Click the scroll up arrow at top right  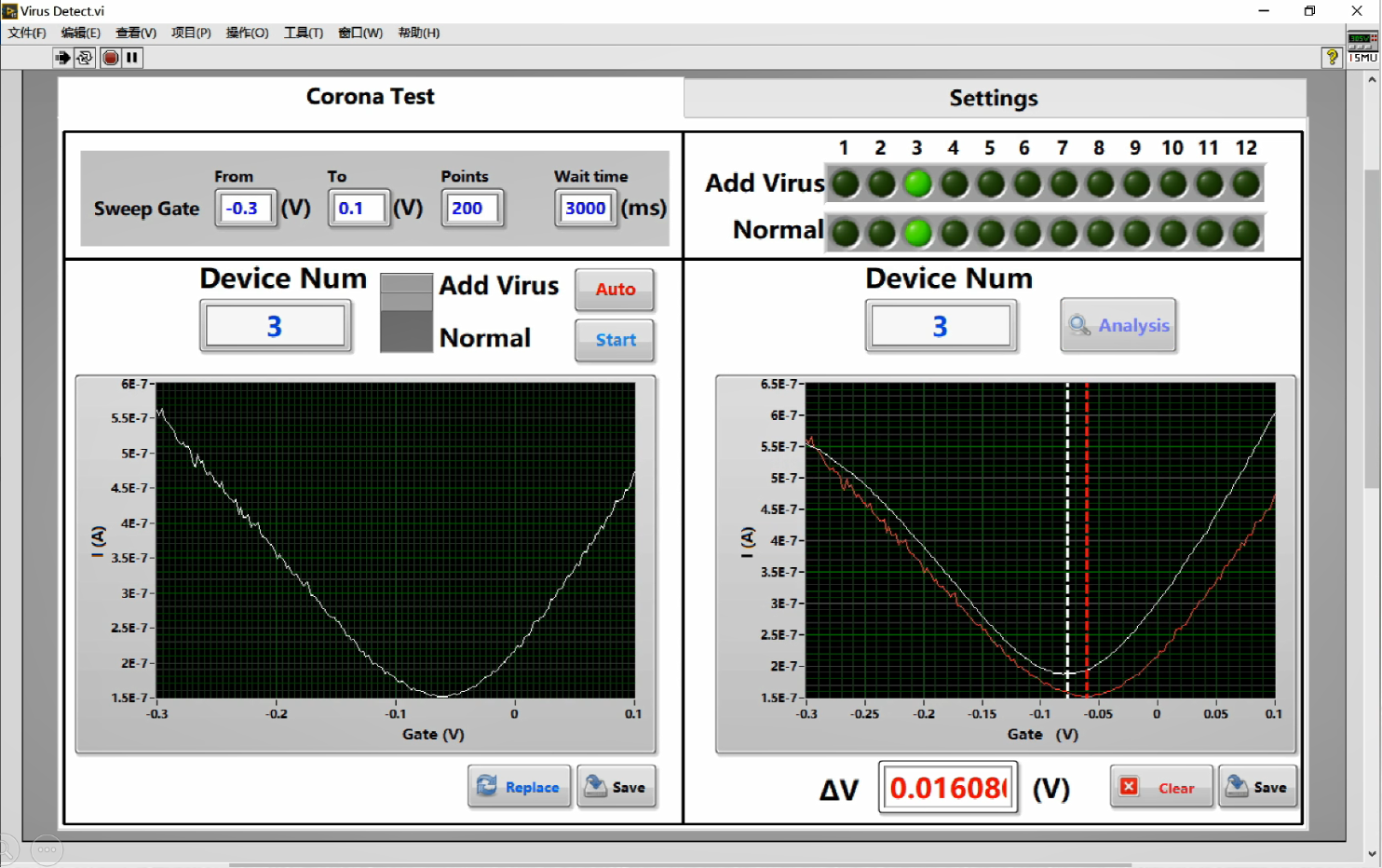pyautogui.click(x=1373, y=80)
